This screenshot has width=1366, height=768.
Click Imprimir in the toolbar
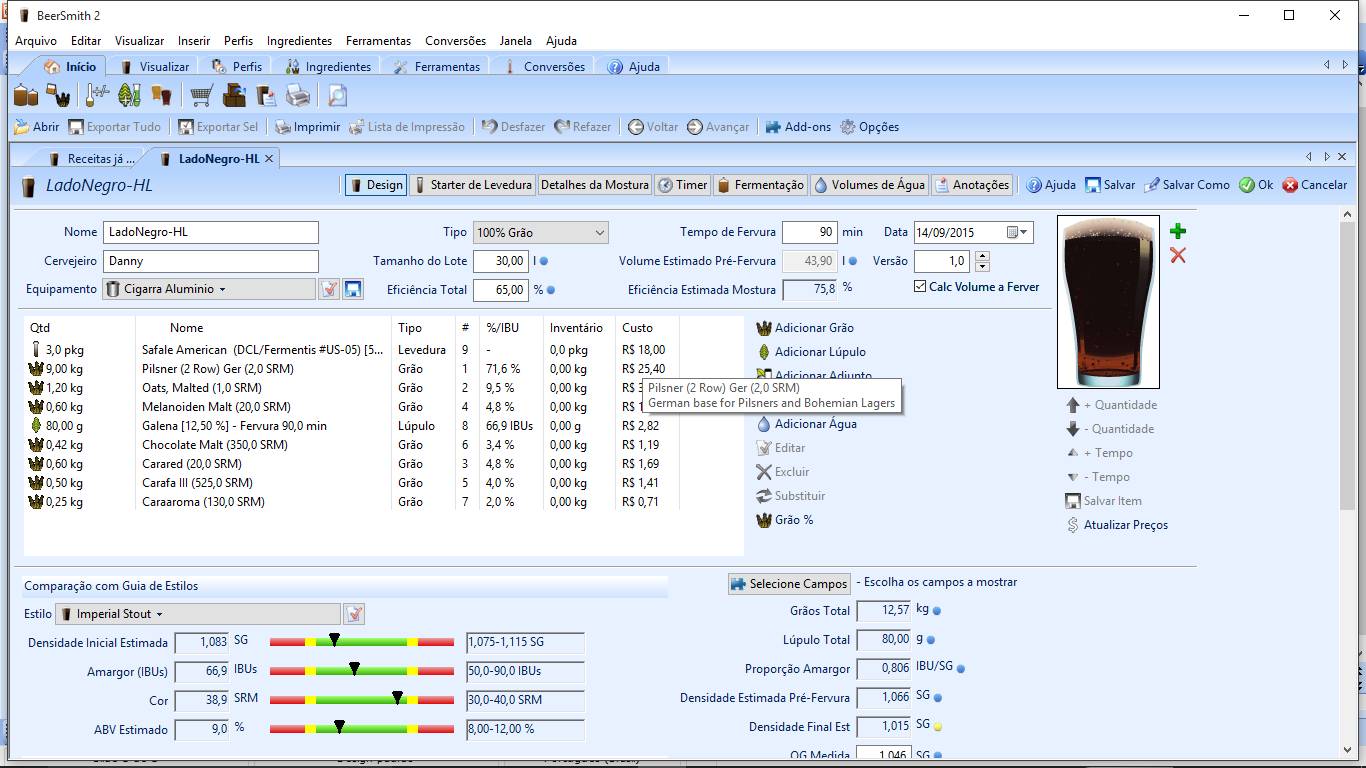307,127
